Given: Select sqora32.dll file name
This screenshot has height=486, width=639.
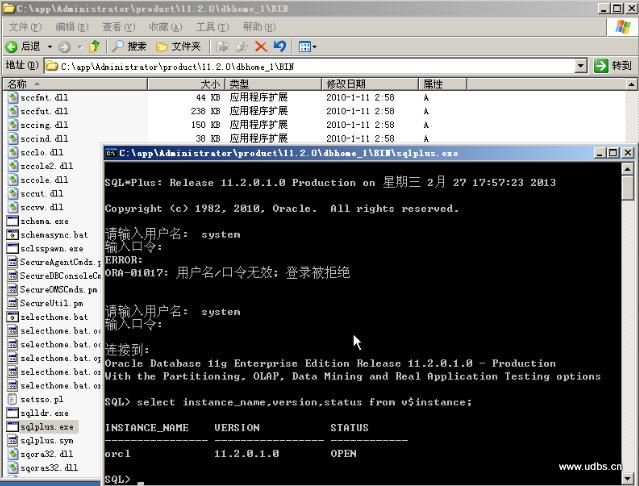Looking at the screenshot, I should (47, 454).
